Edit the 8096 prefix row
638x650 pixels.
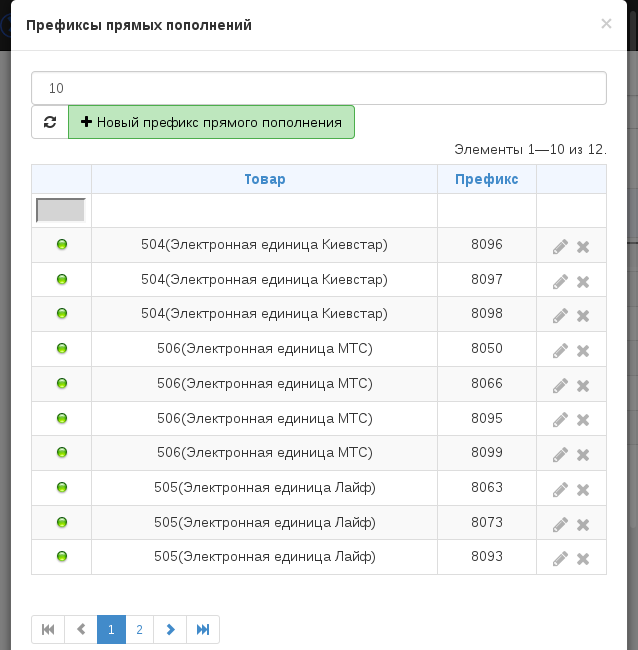560,247
